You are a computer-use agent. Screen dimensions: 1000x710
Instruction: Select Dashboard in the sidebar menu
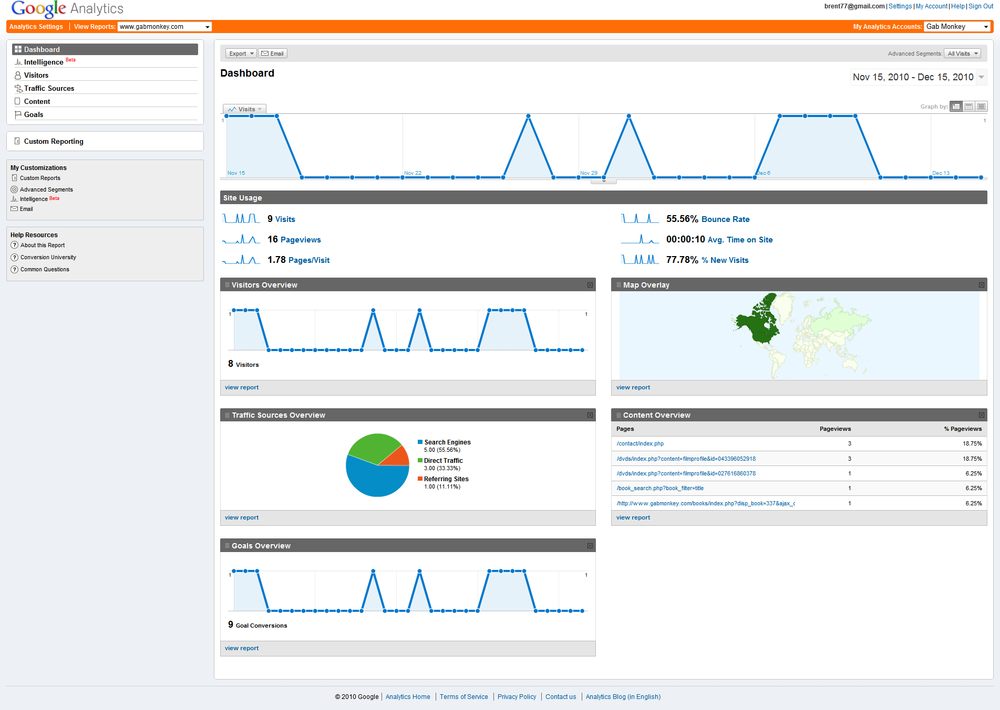tap(105, 49)
